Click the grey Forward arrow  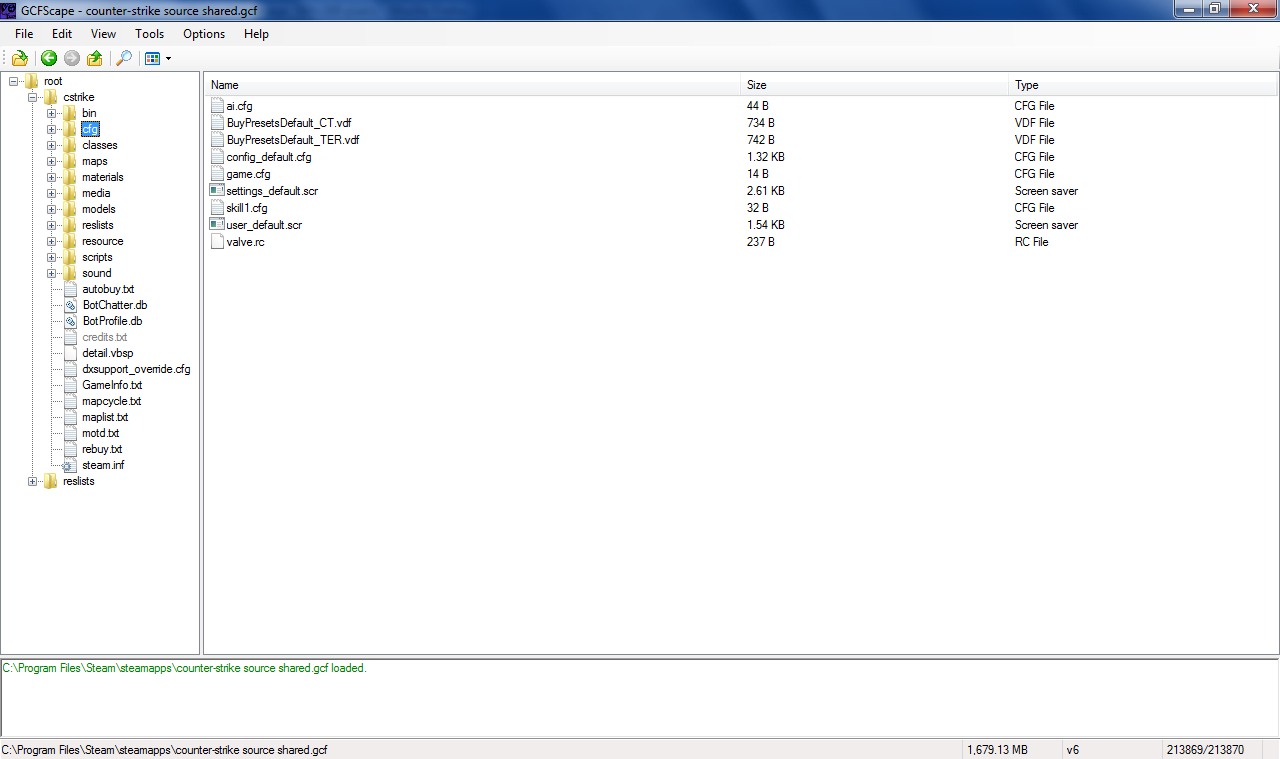coord(71,59)
